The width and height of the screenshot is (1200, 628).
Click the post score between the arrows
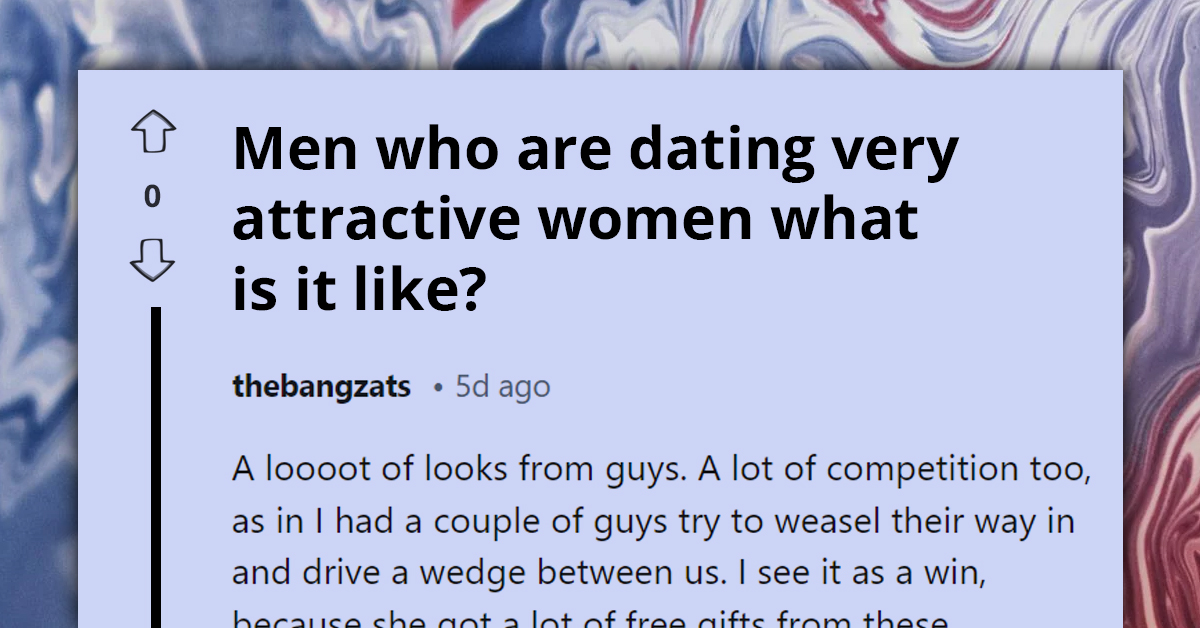[x=152, y=195]
